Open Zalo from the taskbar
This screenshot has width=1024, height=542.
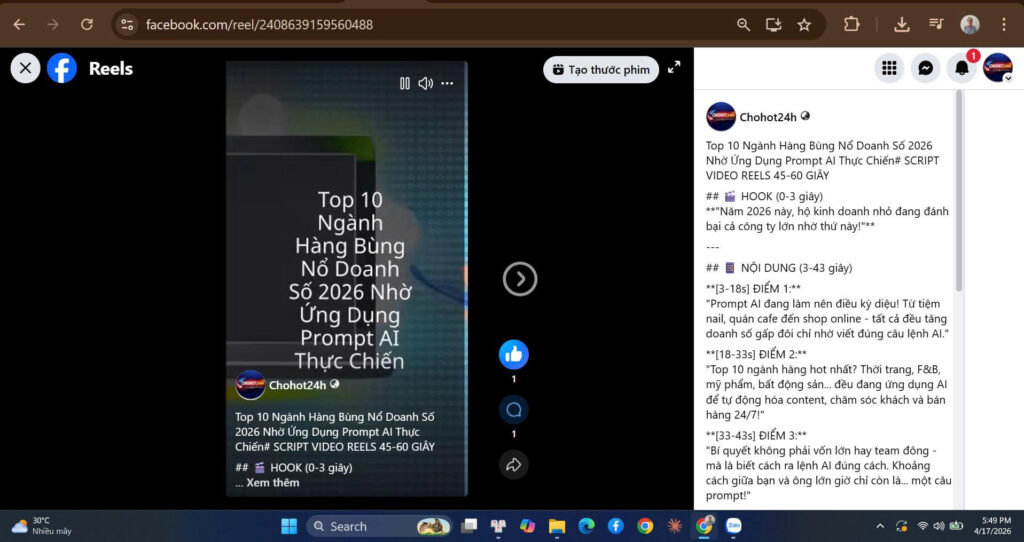point(733,526)
